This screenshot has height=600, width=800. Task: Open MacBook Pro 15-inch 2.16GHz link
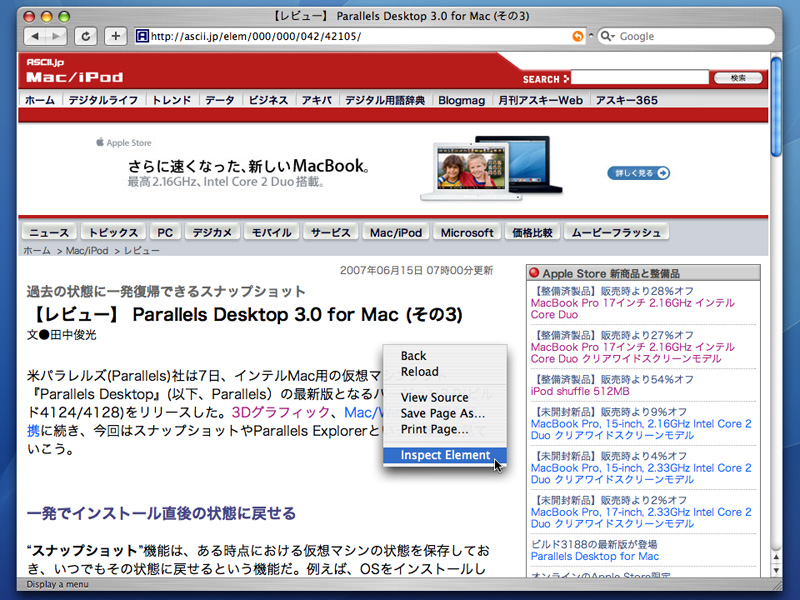pos(641,430)
